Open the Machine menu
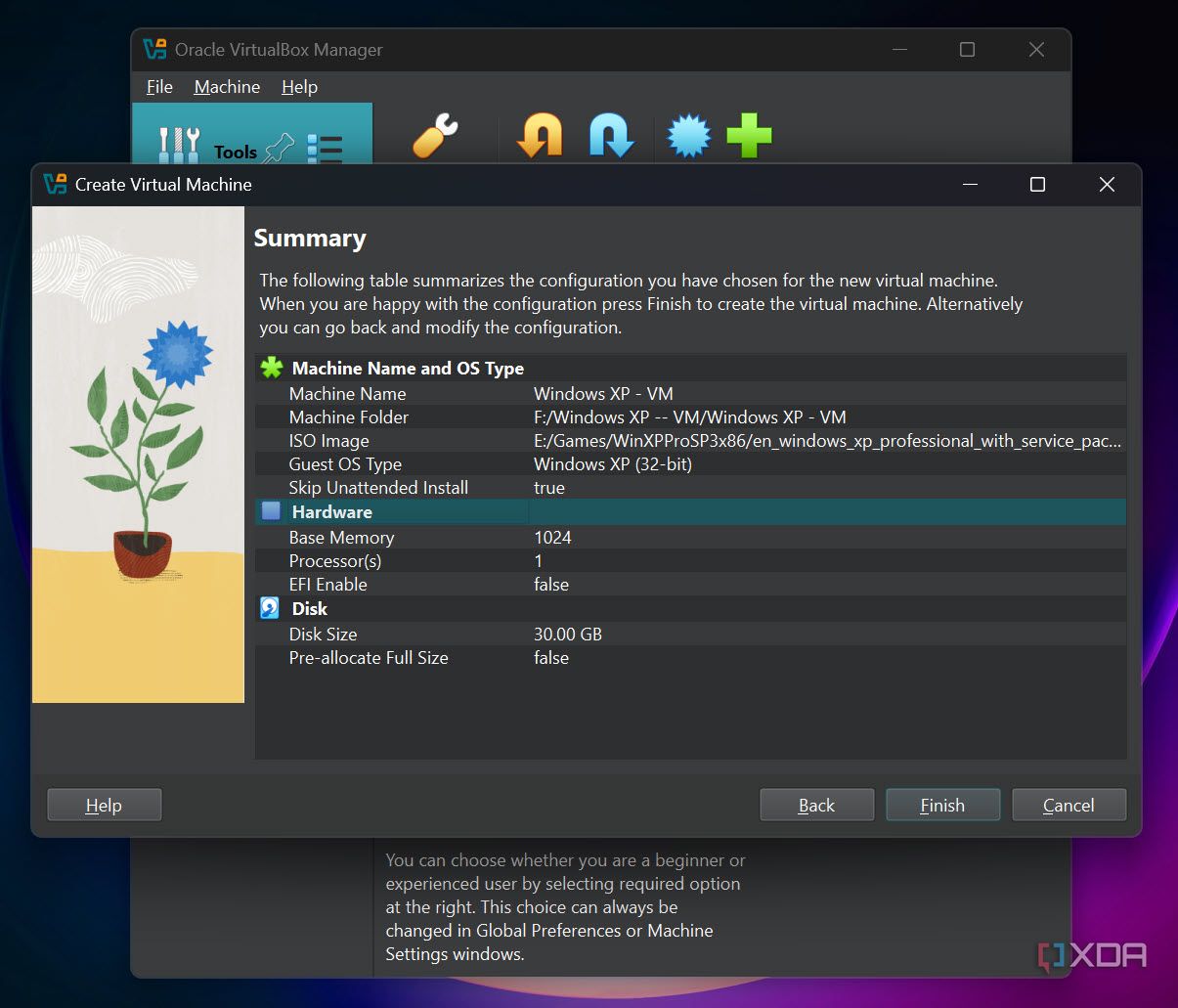Screen dimensions: 1178x1008 pyautogui.click(x=227, y=87)
